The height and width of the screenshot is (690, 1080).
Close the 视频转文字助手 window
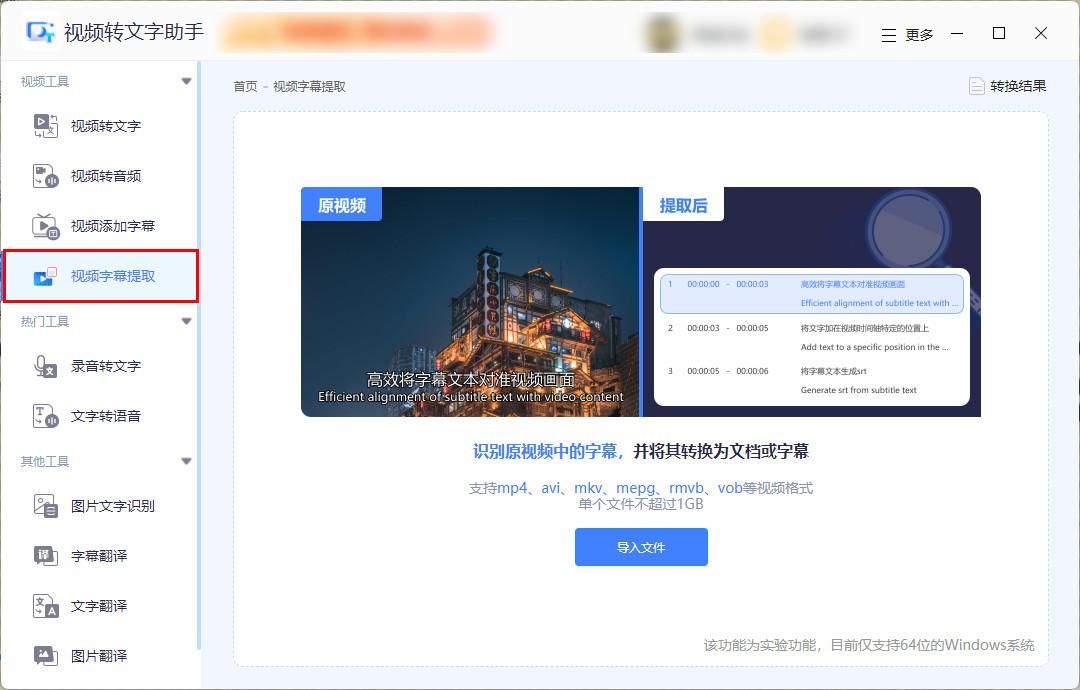click(x=1041, y=33)
